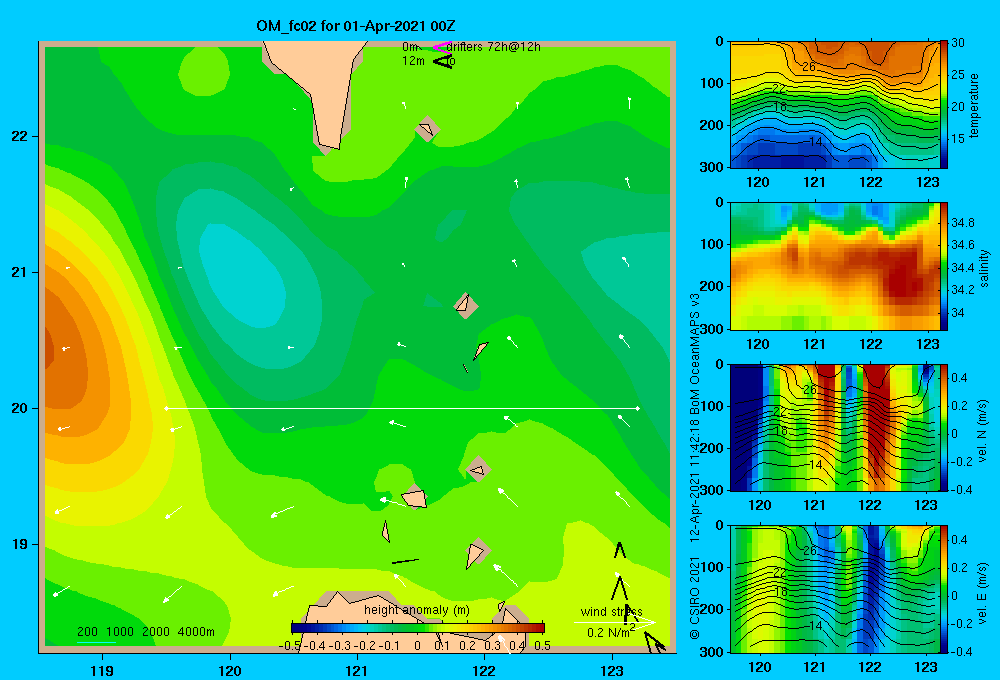
Task: Click the longitude label 121 on the map axis
Action: coord(357,670)
